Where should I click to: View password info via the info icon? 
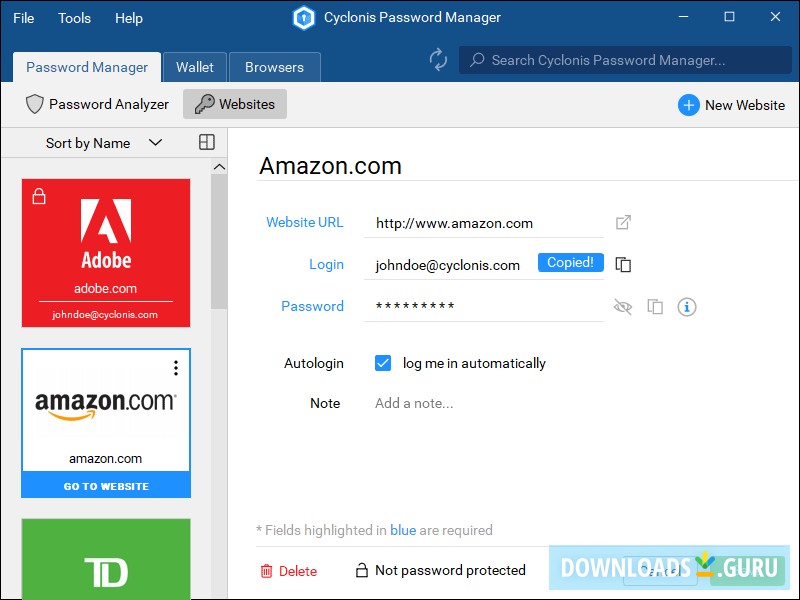(x=687, y=307)
